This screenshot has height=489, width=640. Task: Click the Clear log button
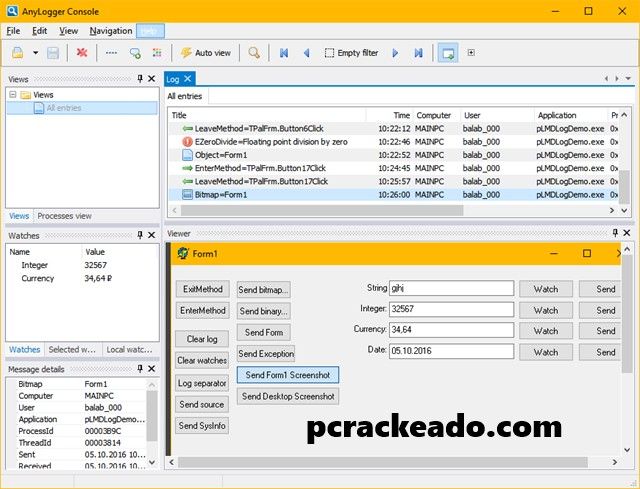pos(202,339)
